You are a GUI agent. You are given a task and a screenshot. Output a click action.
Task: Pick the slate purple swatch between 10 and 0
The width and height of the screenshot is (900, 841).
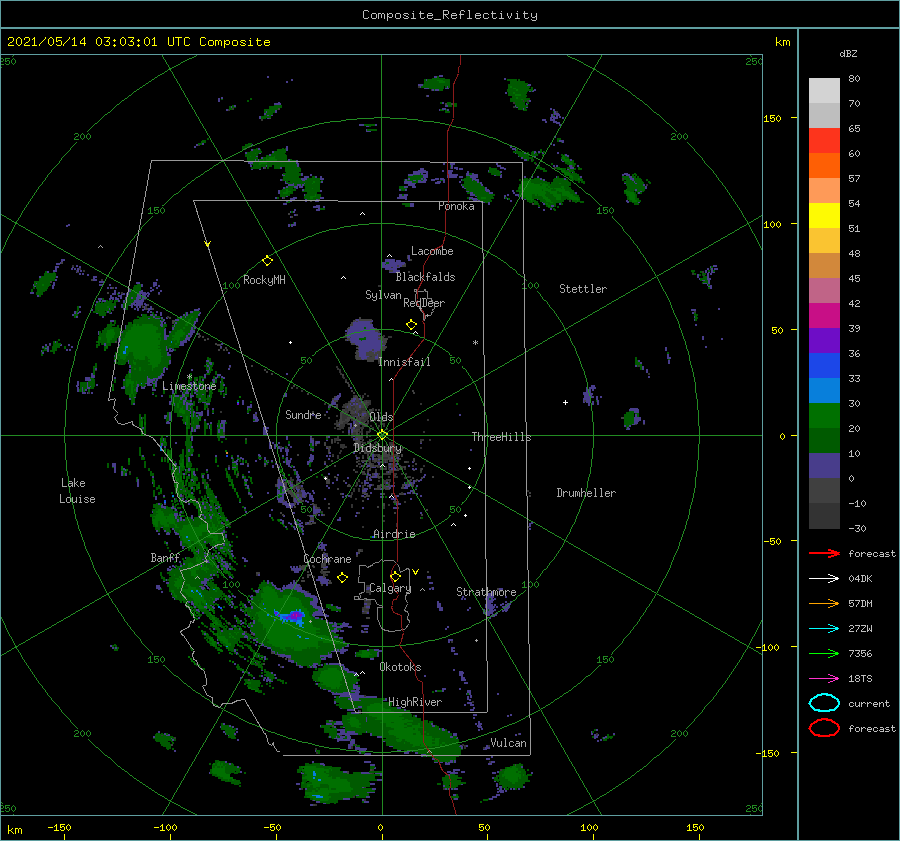pos(824,465)
